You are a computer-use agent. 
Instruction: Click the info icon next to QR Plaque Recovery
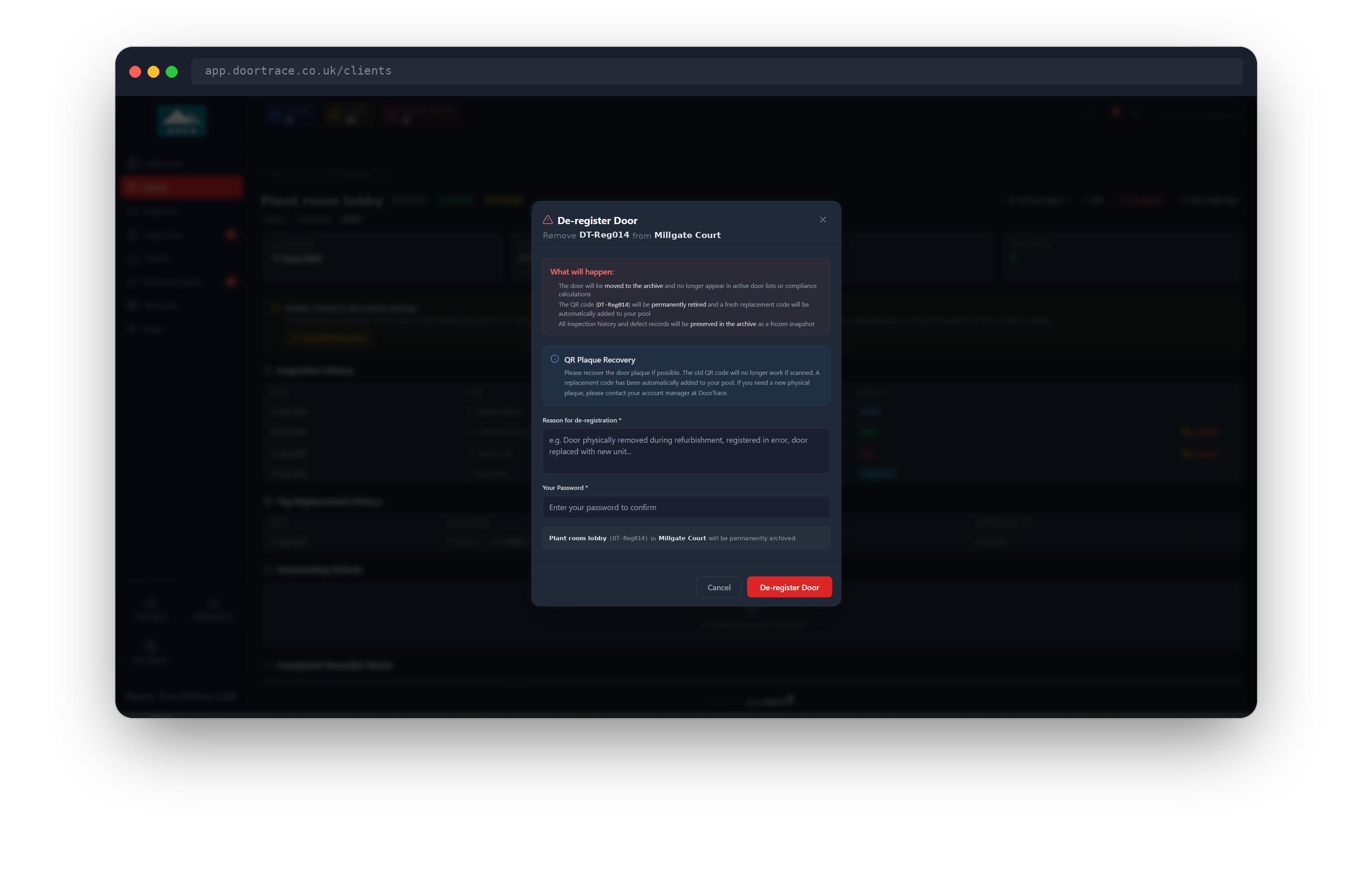point(555,359)
